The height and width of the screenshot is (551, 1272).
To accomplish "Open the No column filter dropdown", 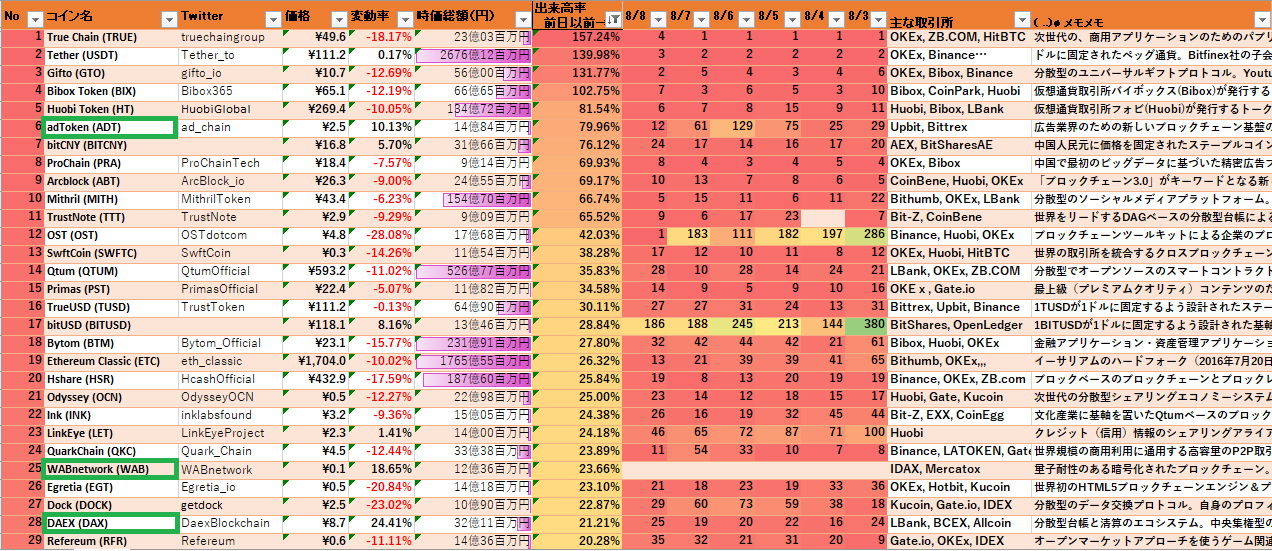I will (x=35, y=19).
